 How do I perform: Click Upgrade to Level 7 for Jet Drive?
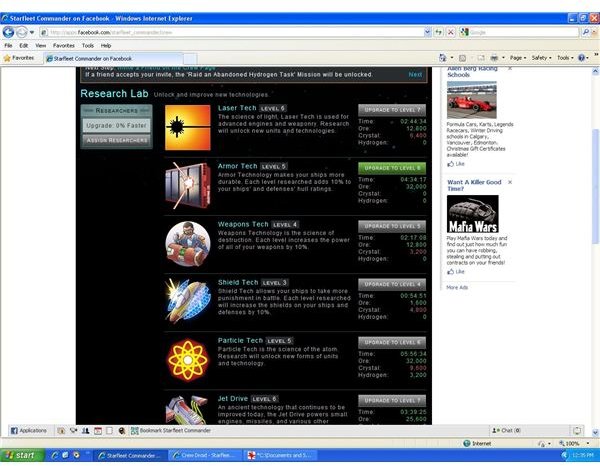[392, 401]
